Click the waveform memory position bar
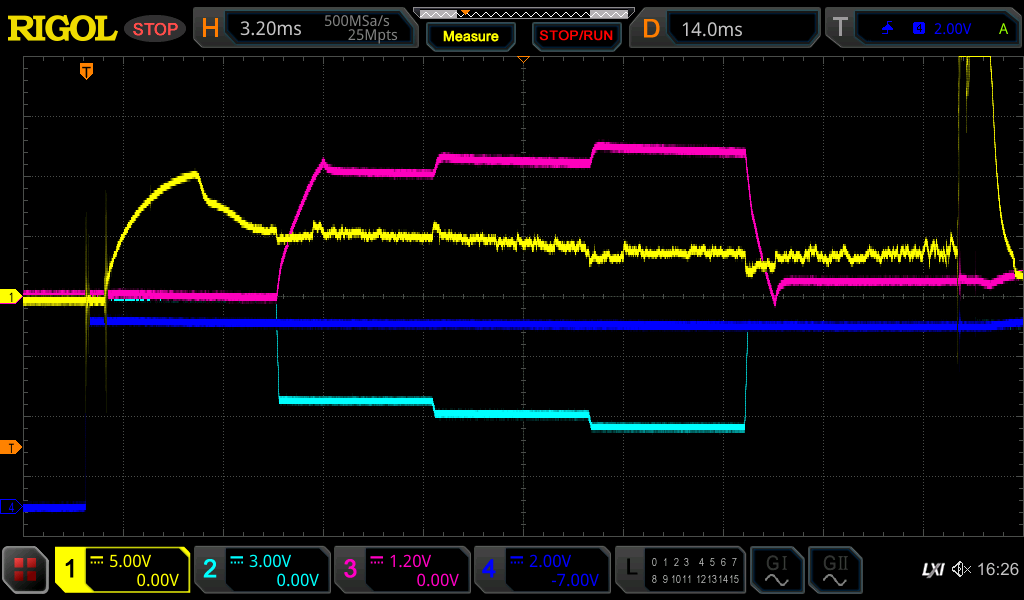1024x600 pixels. pyautogui.click(x=523, y=13)
